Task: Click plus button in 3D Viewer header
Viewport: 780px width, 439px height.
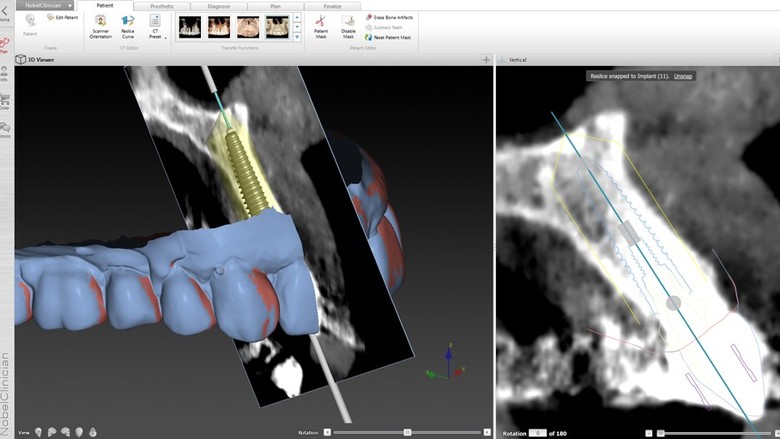Action: (x=486, y=60)
